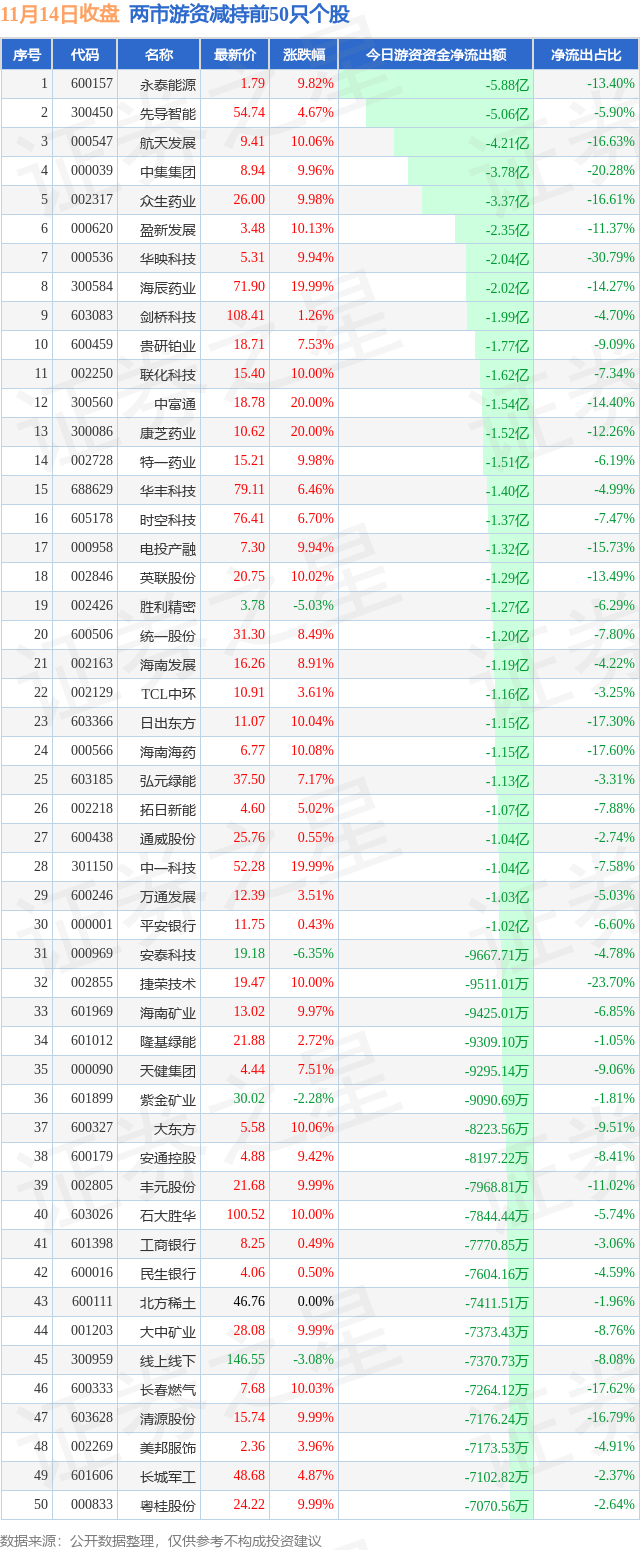Click the 0.00% change of 北方稀土
Image resolution: width=640 pixels, height=1550 pixels.
coord(316,1302)
